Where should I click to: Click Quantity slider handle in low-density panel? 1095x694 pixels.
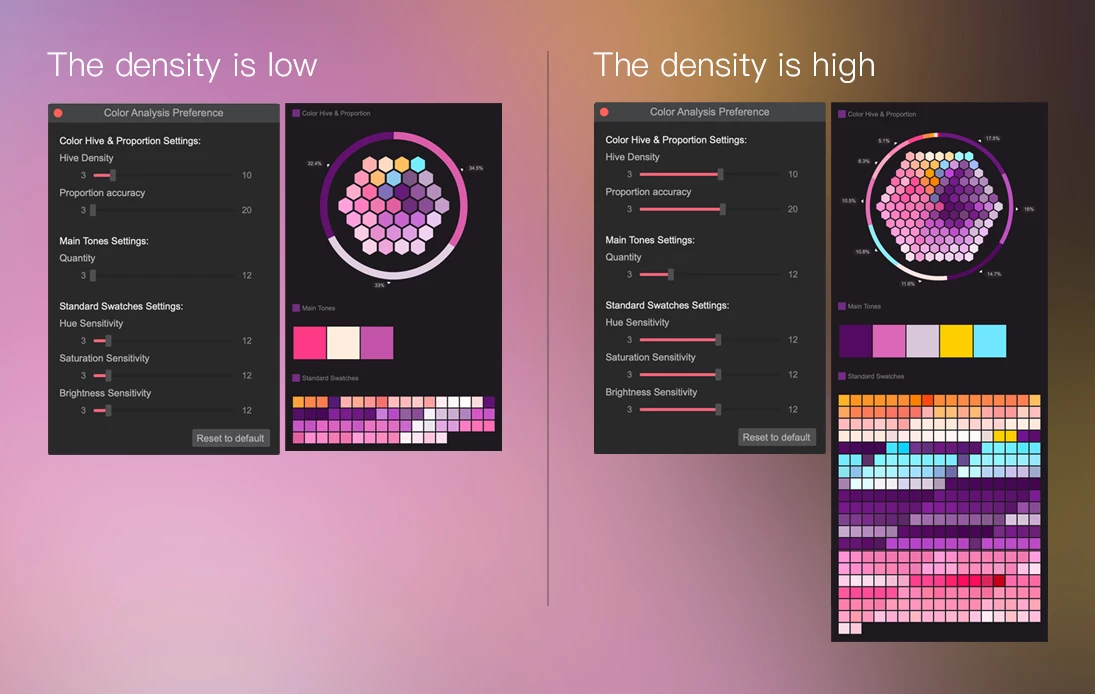point(93,276)
